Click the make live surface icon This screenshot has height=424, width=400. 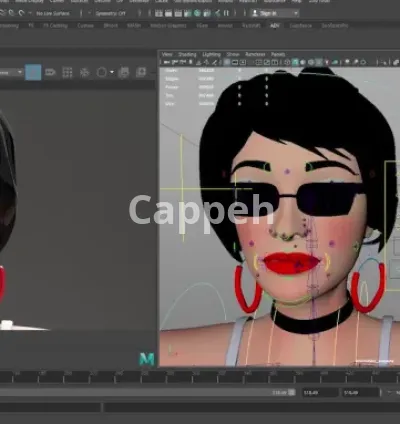(x=141, y=72)
